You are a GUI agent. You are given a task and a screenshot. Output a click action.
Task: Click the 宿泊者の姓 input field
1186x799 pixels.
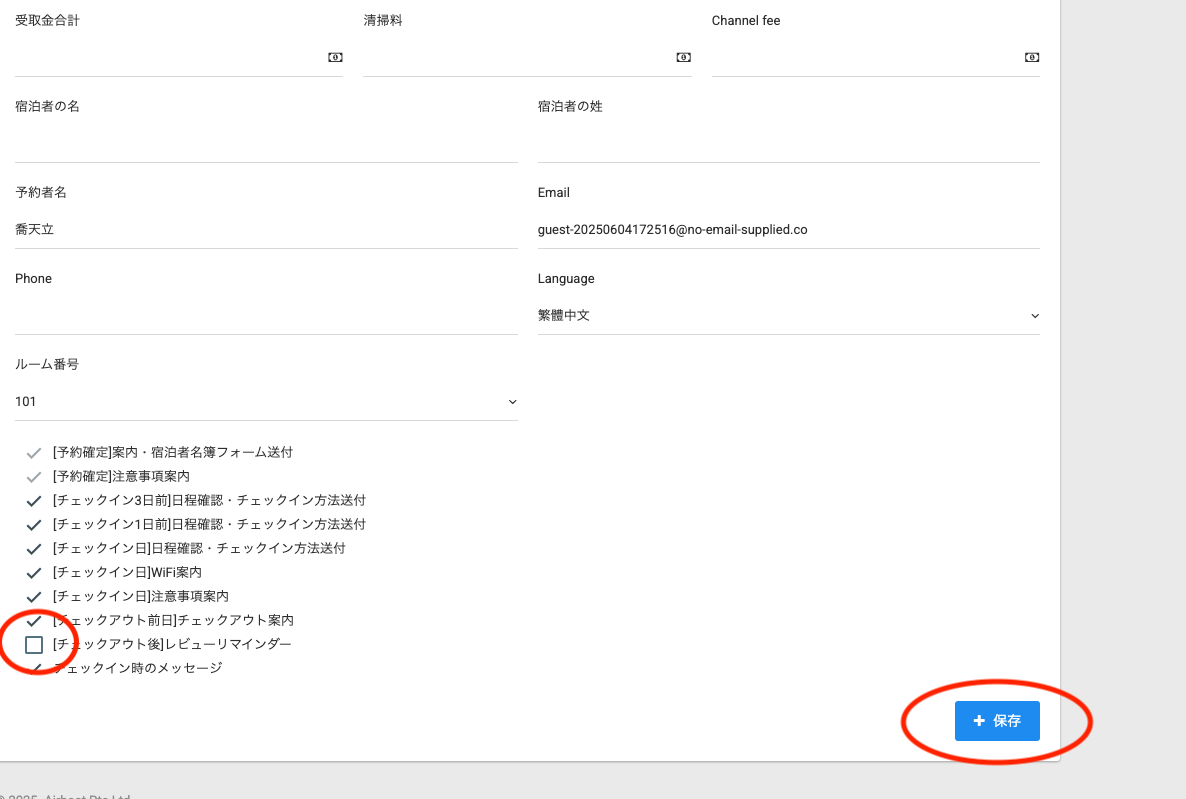click(787, 144)
